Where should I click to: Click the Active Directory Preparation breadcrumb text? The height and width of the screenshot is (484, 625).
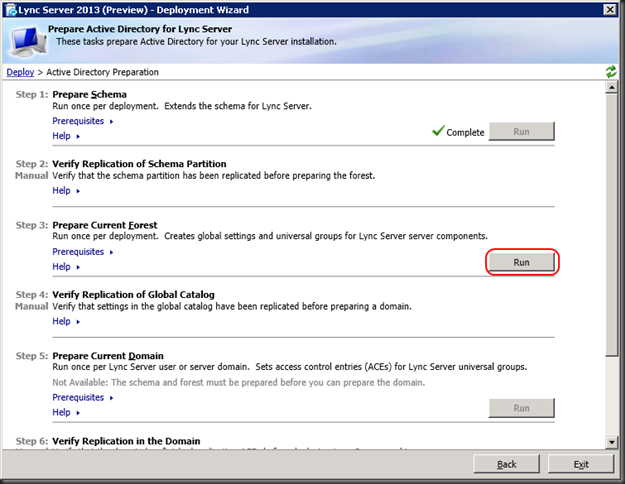click(102, 72)
